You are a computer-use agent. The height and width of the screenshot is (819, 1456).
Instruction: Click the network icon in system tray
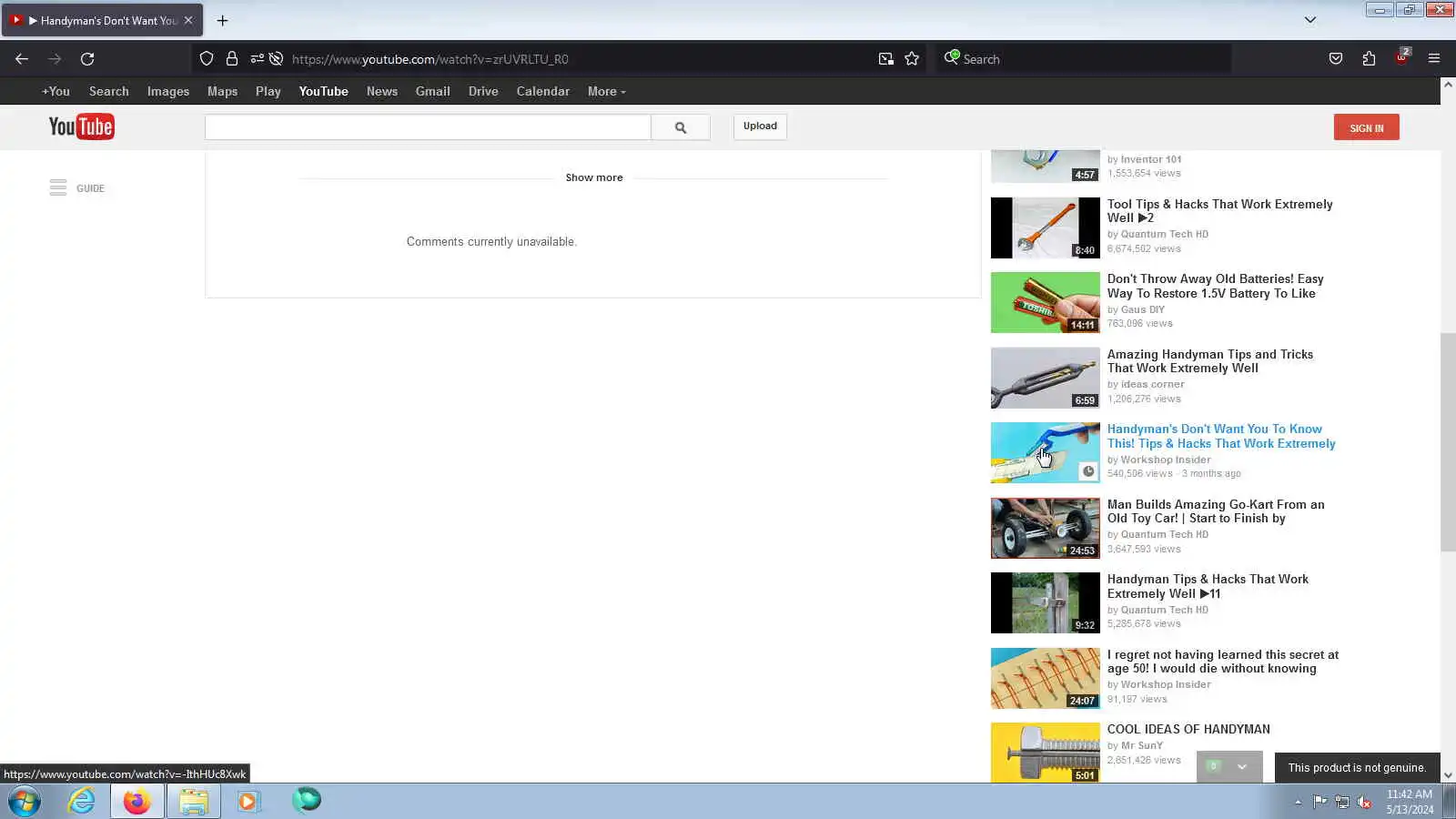click(1342, 802)
